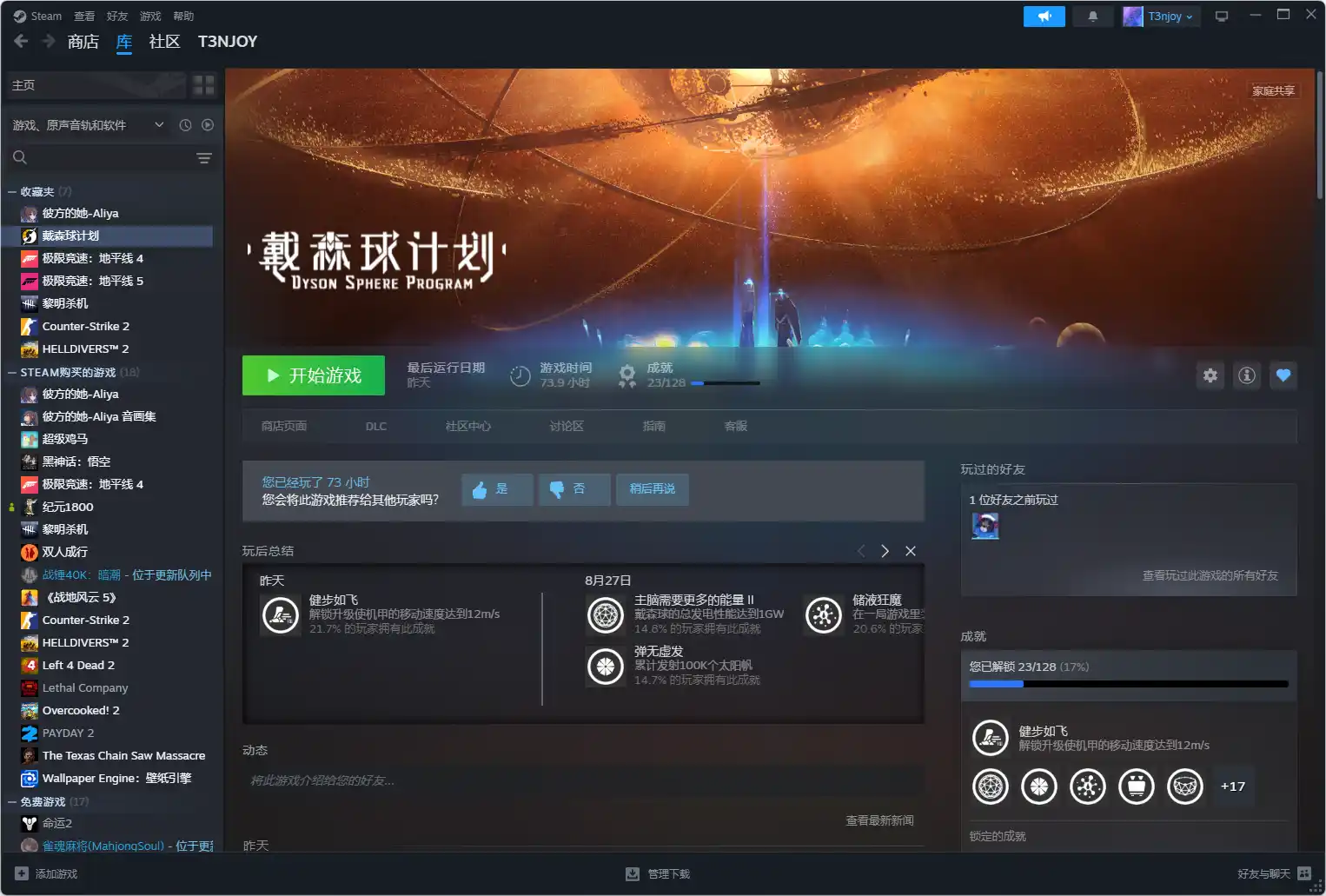Open the 好友 menu
Screen dimensions: 1326x896
[x=116, y=17]
